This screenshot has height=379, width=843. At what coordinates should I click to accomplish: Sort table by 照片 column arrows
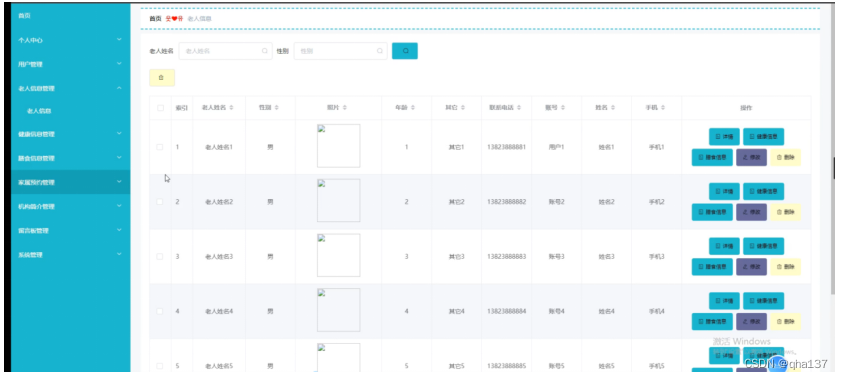pos(345,108)
